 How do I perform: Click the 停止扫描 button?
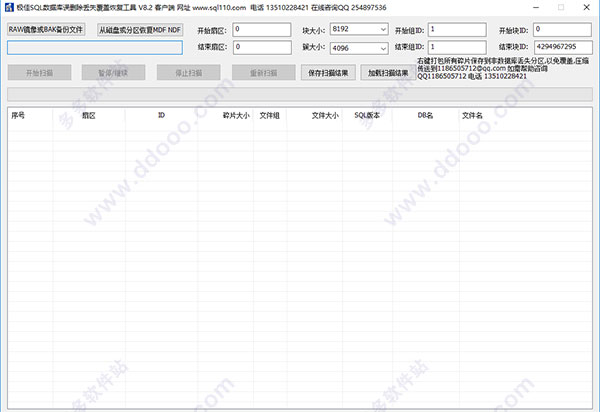tap(188, 73)
